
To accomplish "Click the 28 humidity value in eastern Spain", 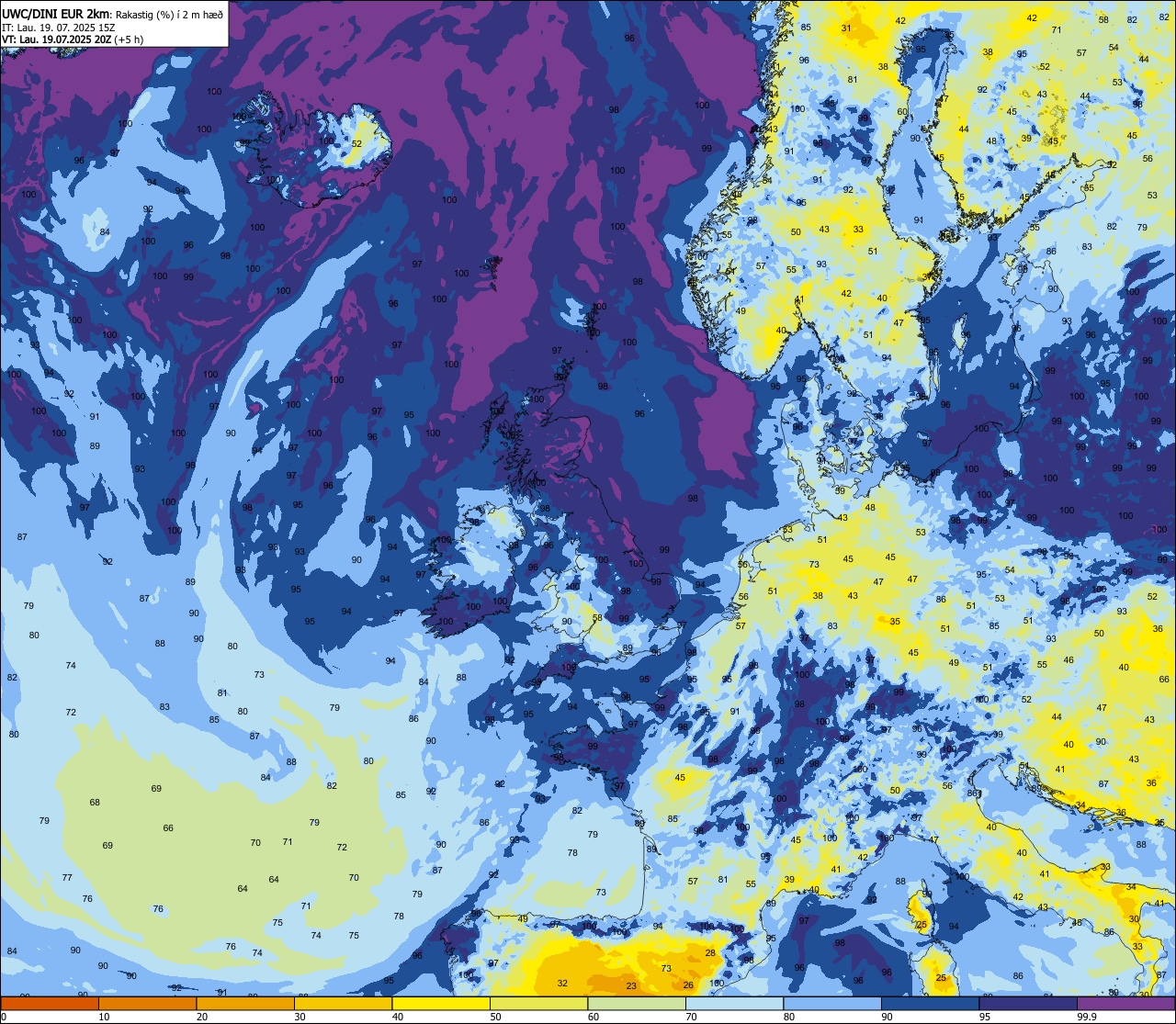I will [x=710, y=953].
